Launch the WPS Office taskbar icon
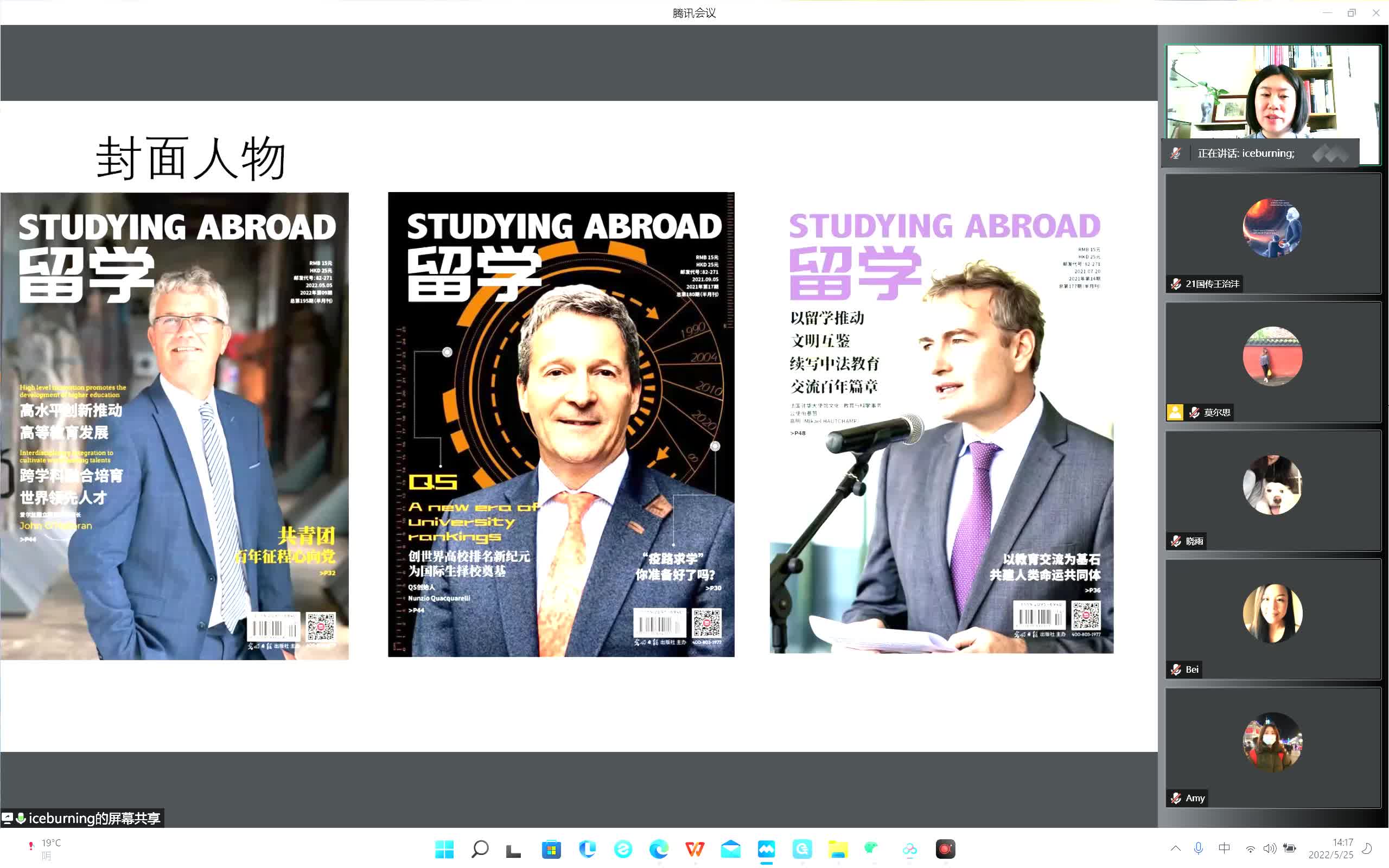This screenshot has width=1389, height=868. point(694,848)
